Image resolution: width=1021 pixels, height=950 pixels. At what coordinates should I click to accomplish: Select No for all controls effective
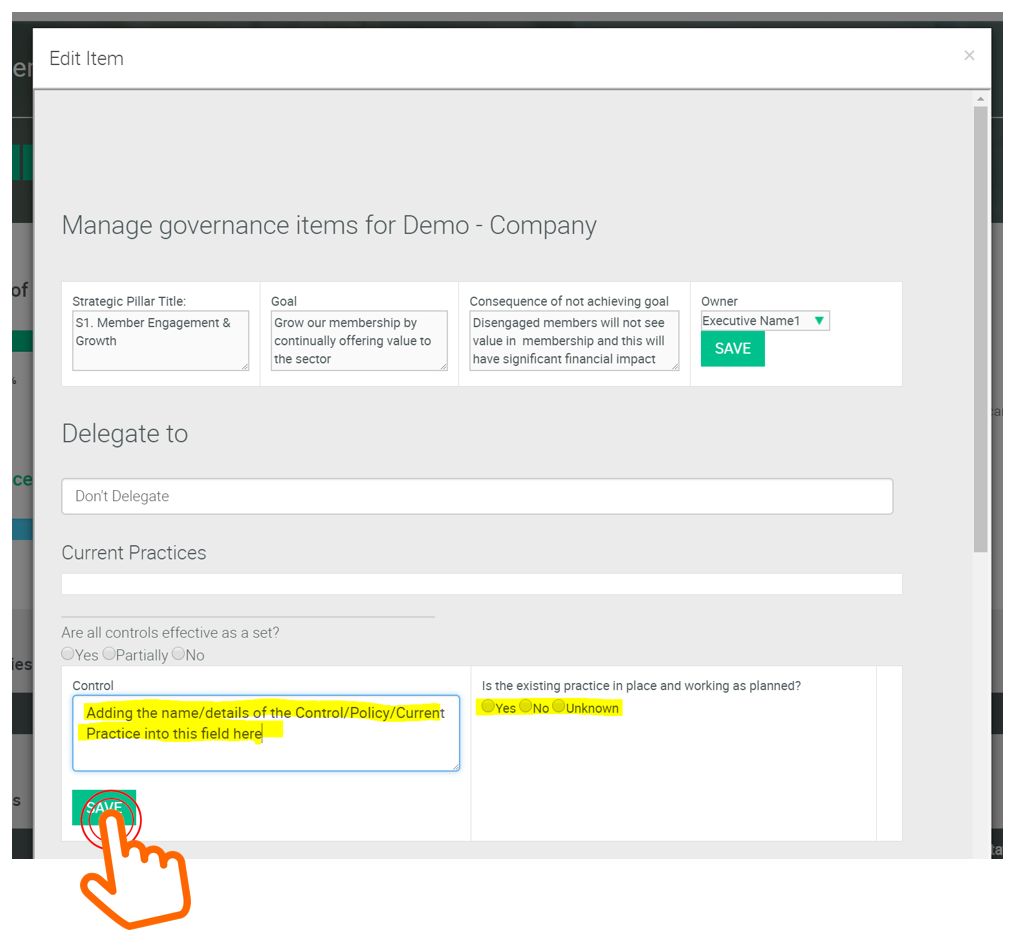(178, 654)
